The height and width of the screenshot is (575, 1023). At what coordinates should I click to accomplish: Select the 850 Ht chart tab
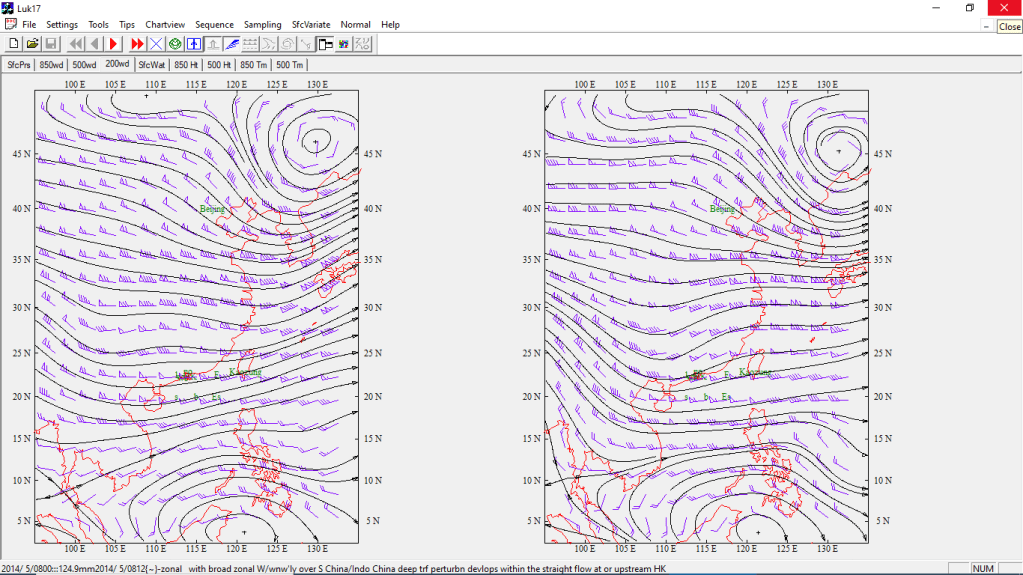point(186,64)
